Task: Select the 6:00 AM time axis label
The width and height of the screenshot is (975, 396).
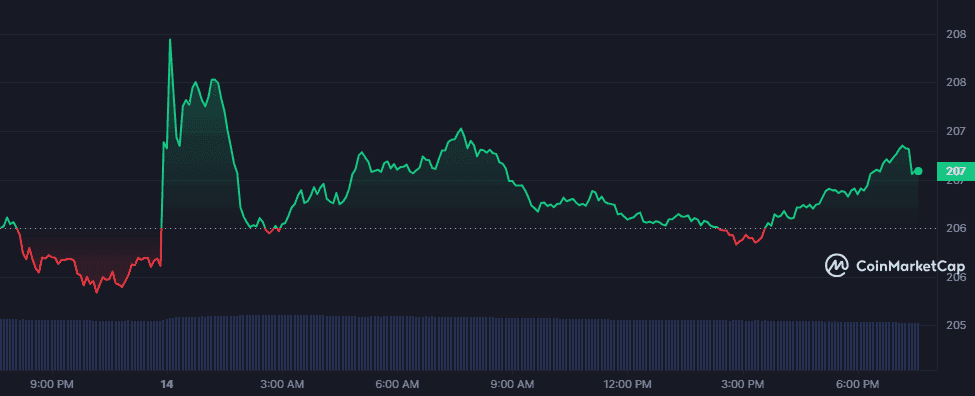Action: pos(398,384)
